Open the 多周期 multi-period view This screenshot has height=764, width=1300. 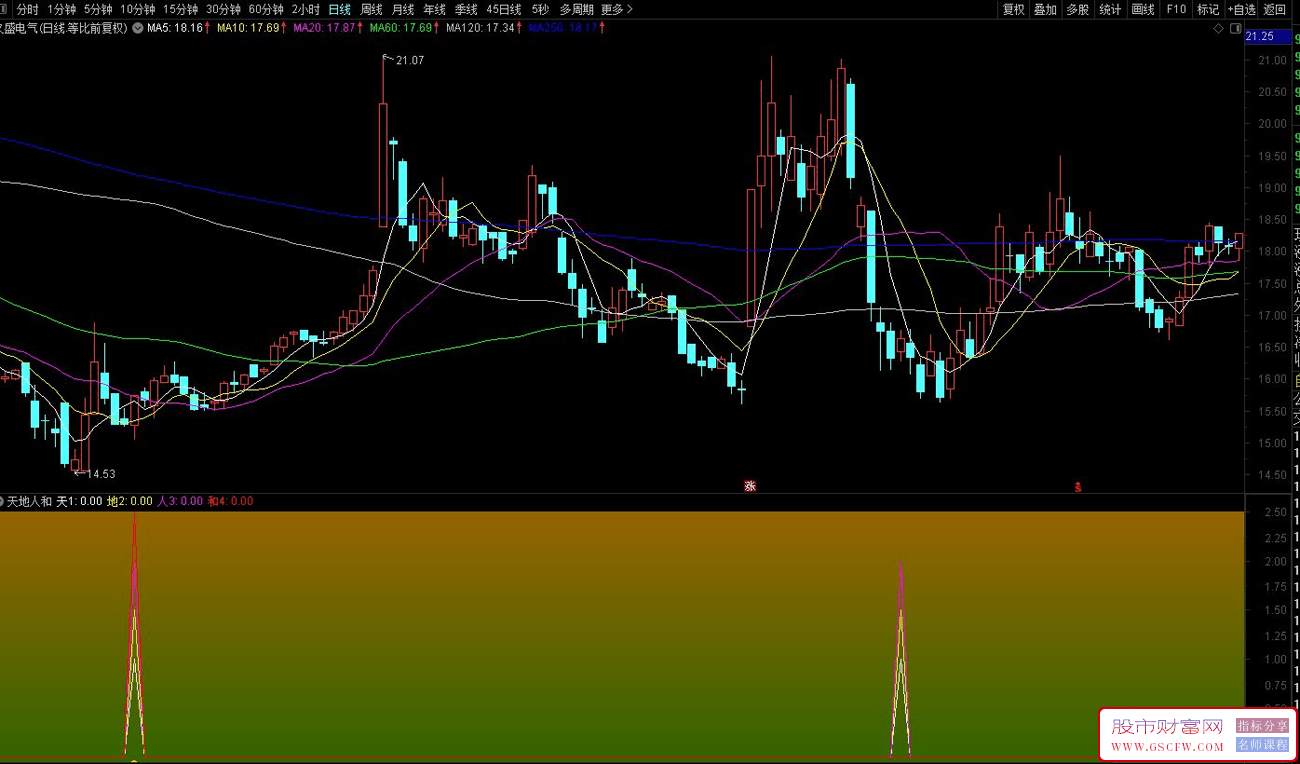tap(576, 9)
